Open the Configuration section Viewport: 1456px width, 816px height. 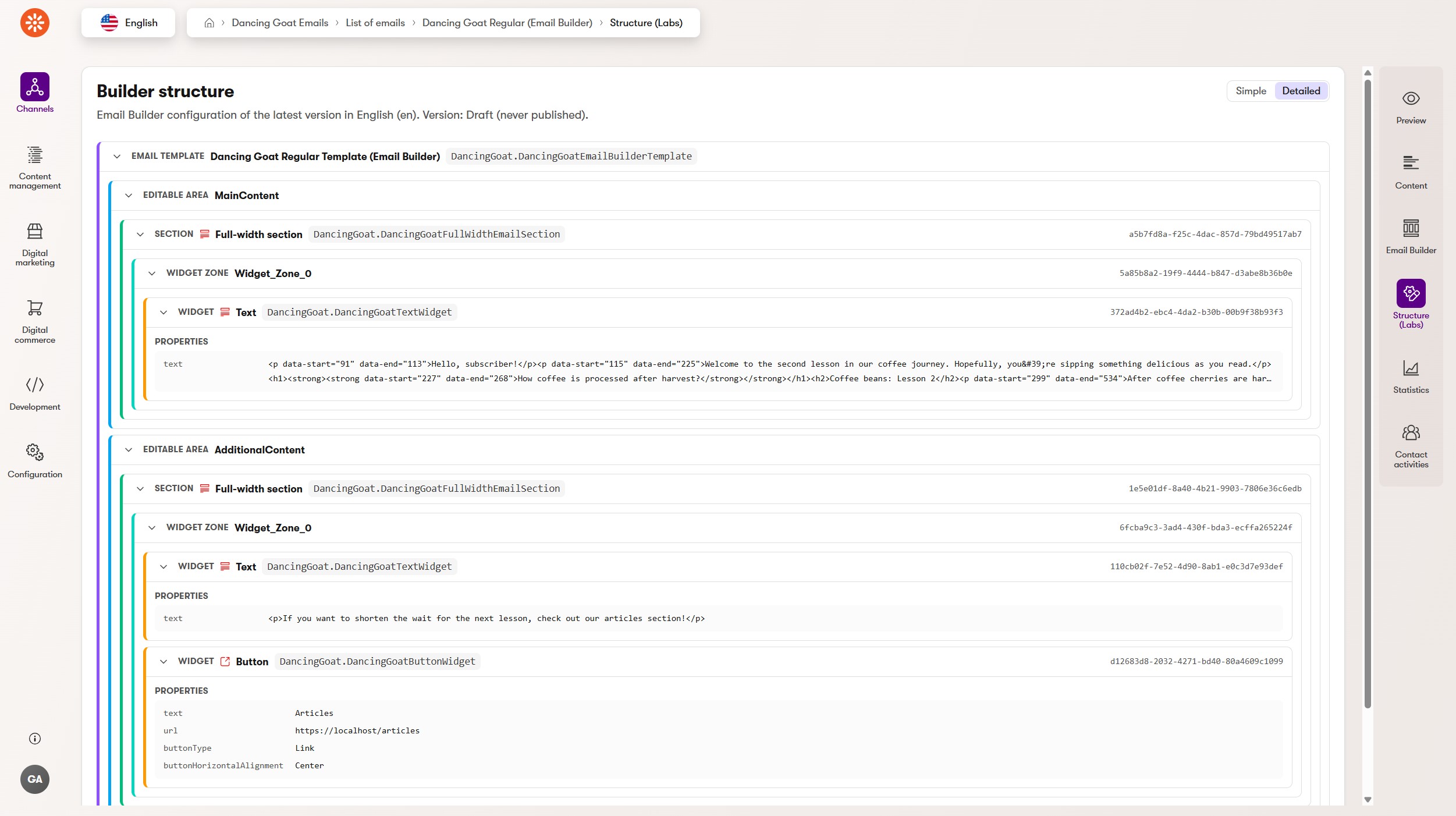[x=35, y=462]
